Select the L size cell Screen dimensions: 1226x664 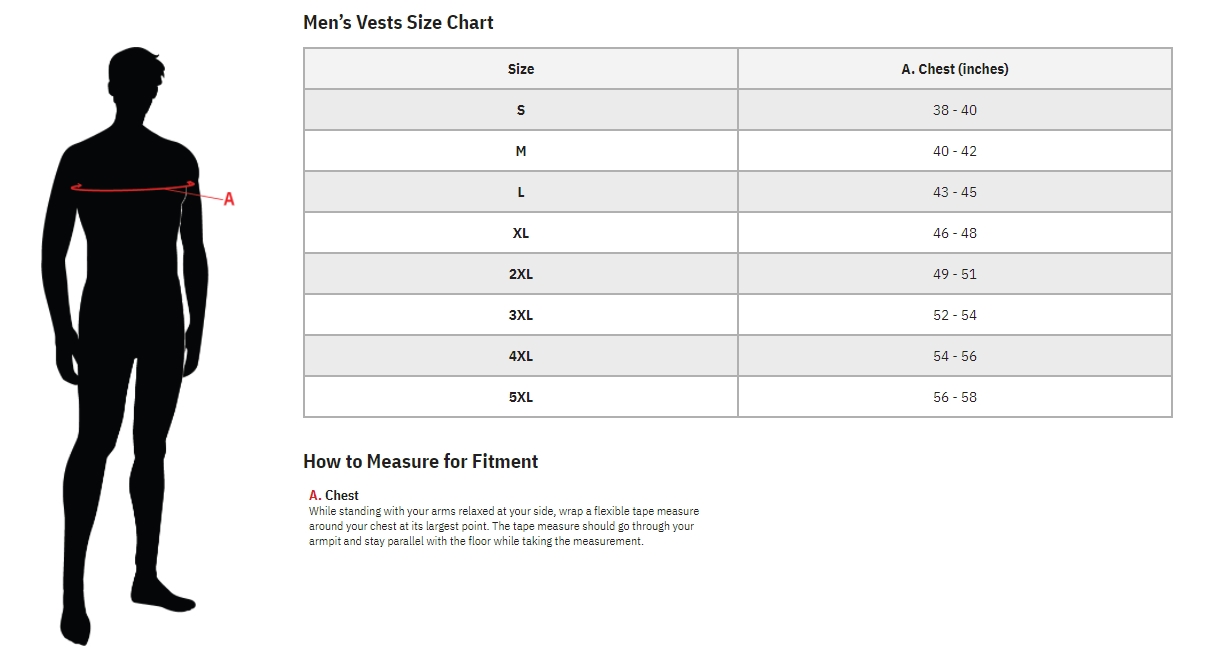521,192
